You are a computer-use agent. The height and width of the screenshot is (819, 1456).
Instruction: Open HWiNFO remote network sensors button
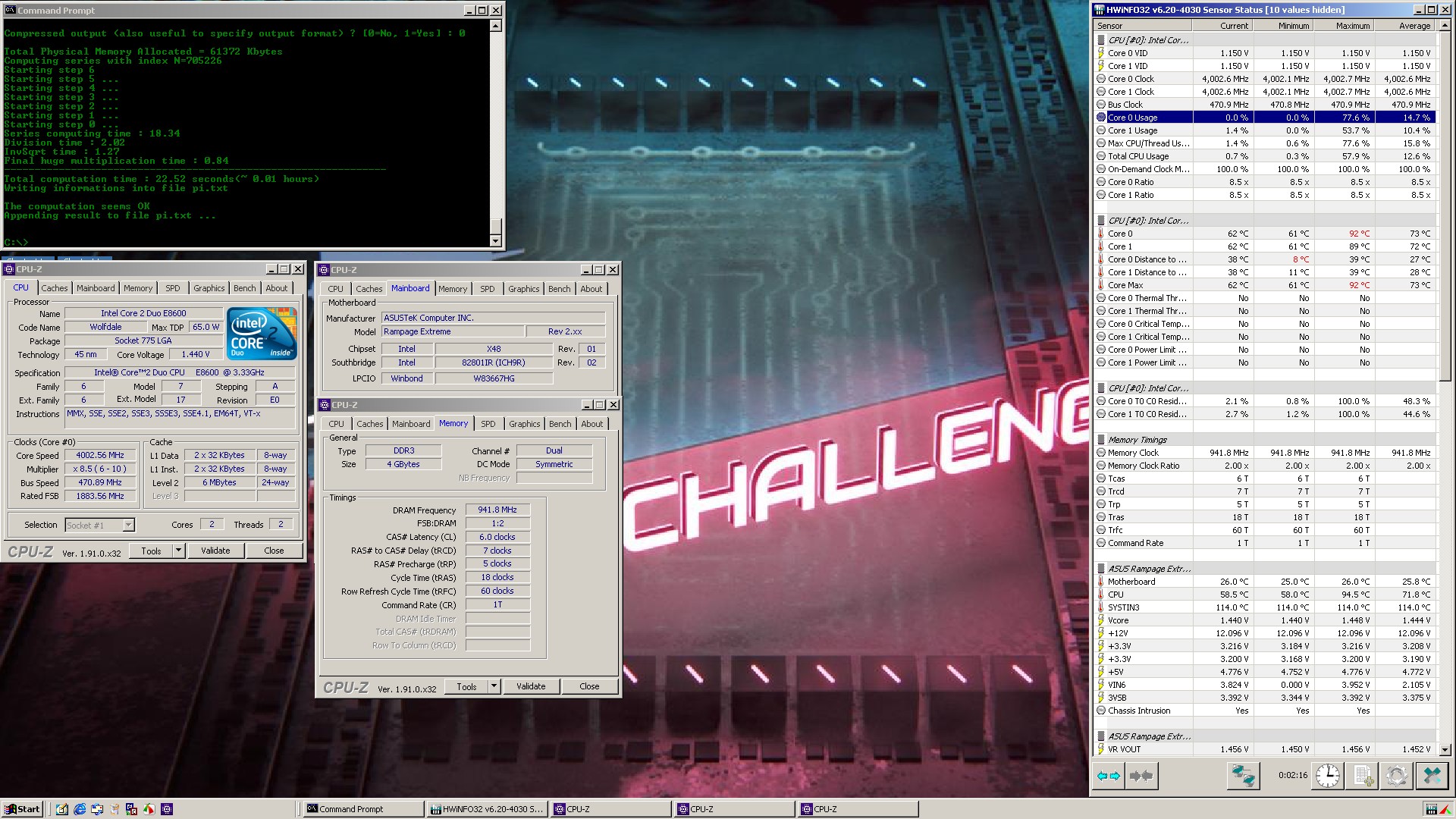pos(1243,776)
